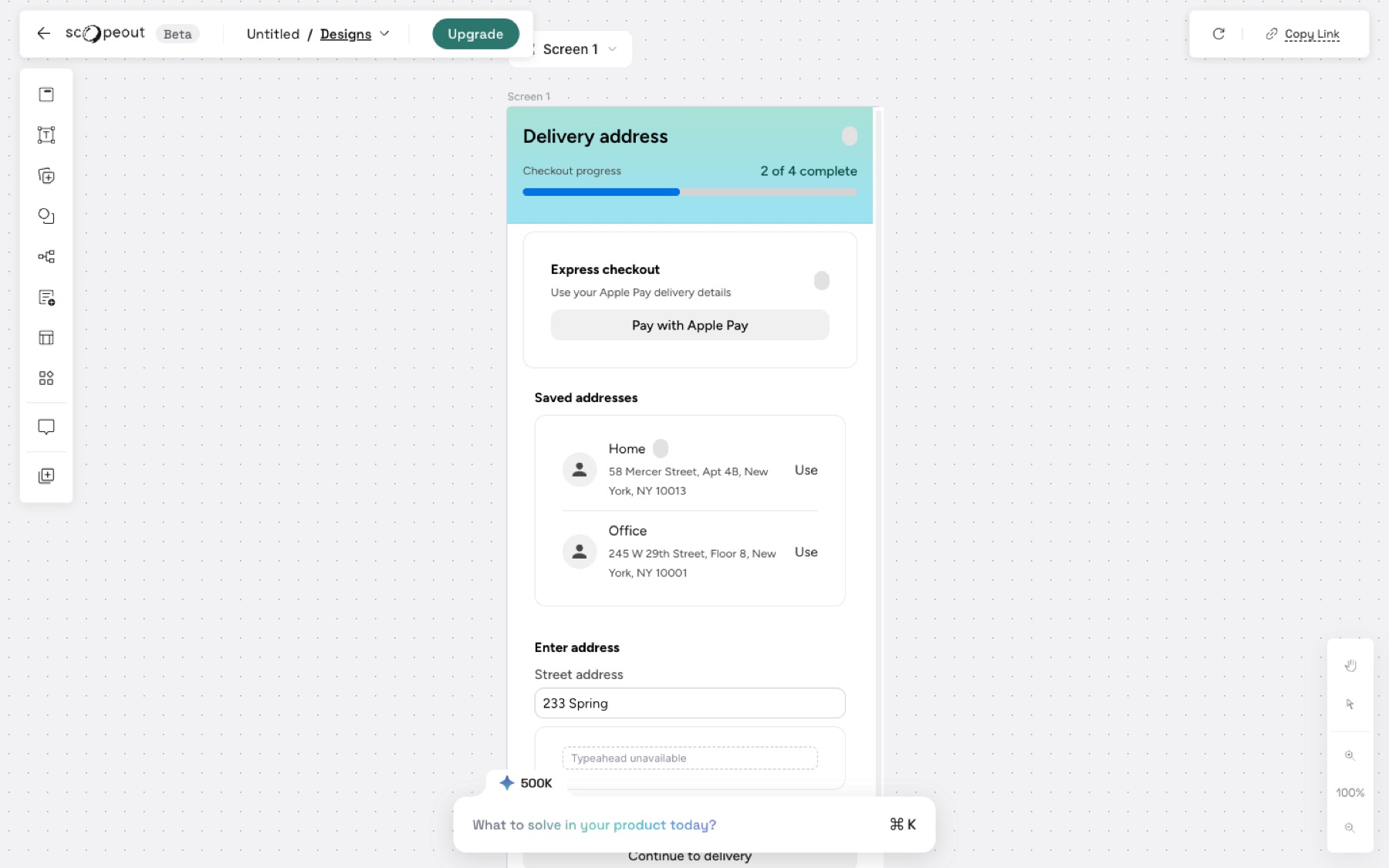
Task: Click the zoom in magnifier
Action: coord(1350,755)
